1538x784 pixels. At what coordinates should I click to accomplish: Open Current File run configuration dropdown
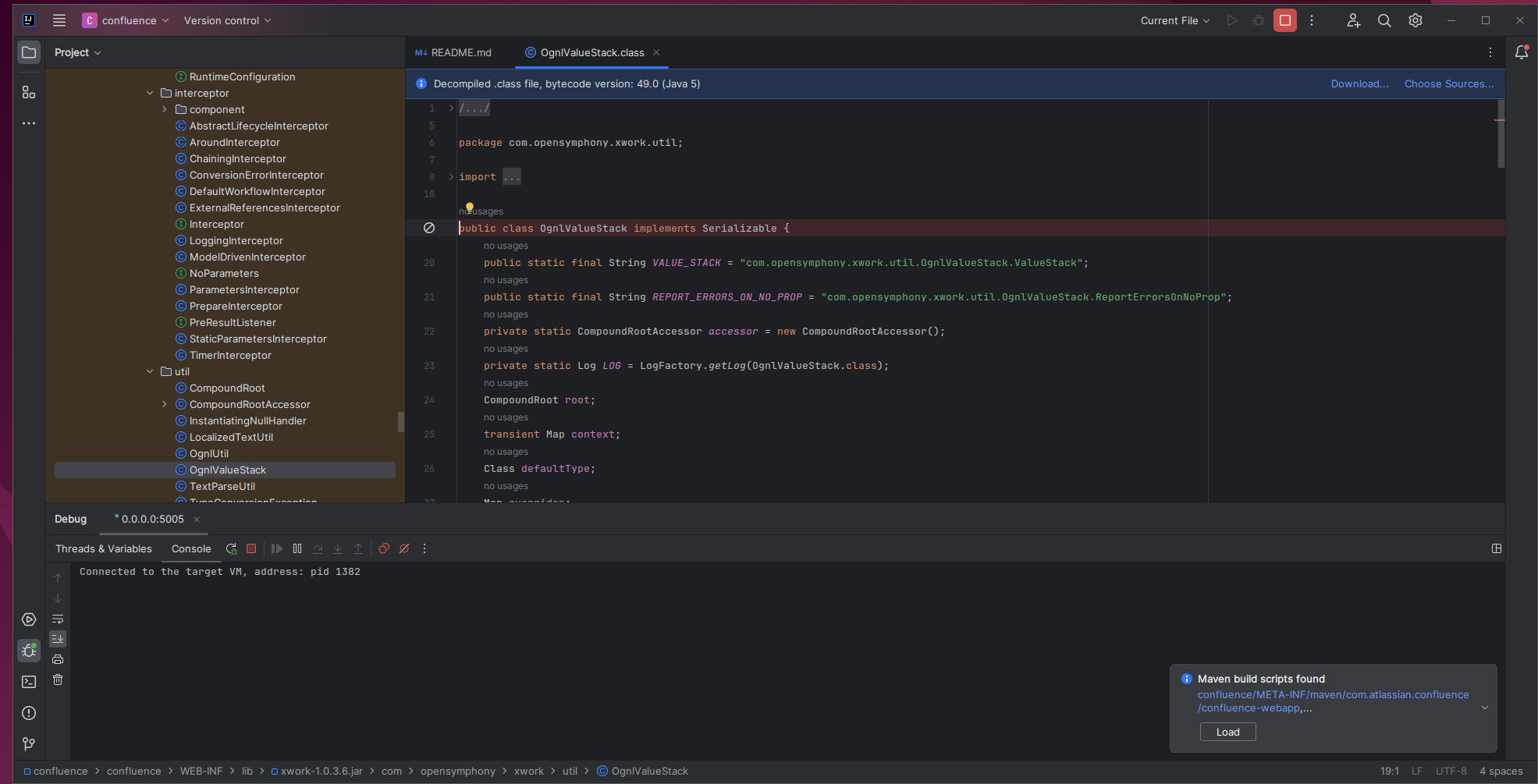pyautogui.click(x=1174, y=20)
